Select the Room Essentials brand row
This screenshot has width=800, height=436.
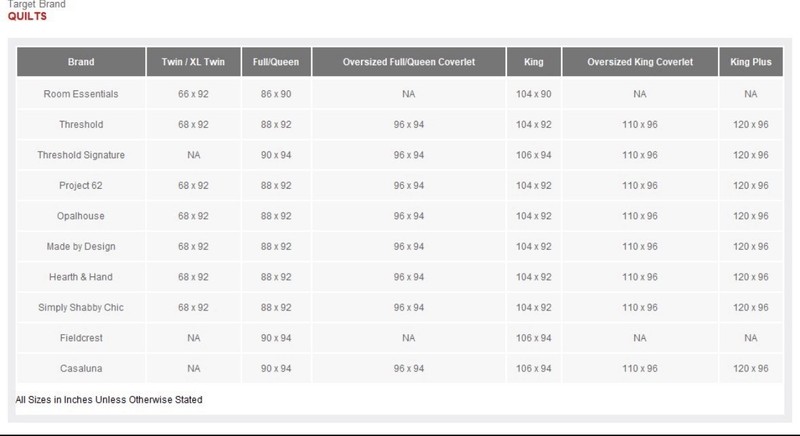point(400,94)
